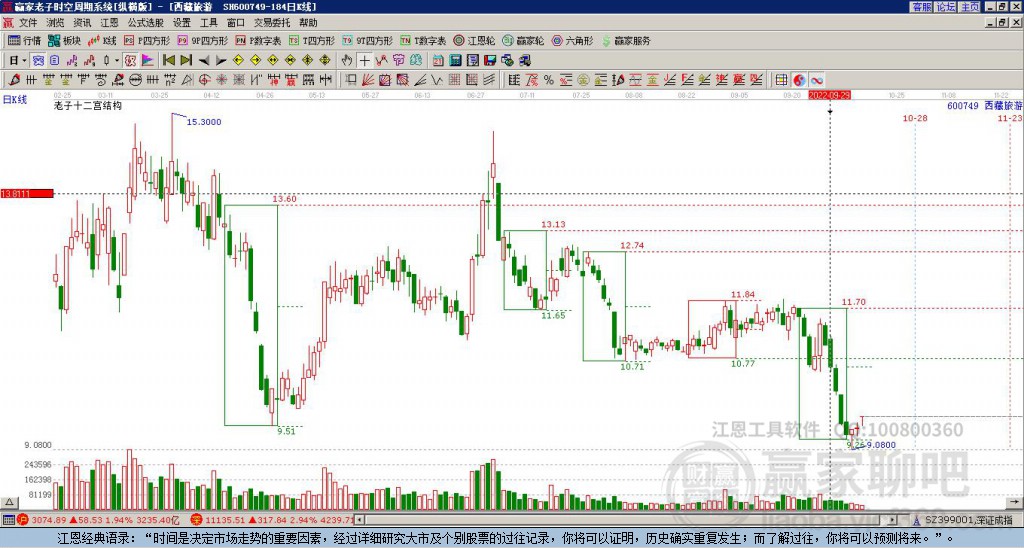Open the 行情 market quotes view

click(x=24, y=40)
